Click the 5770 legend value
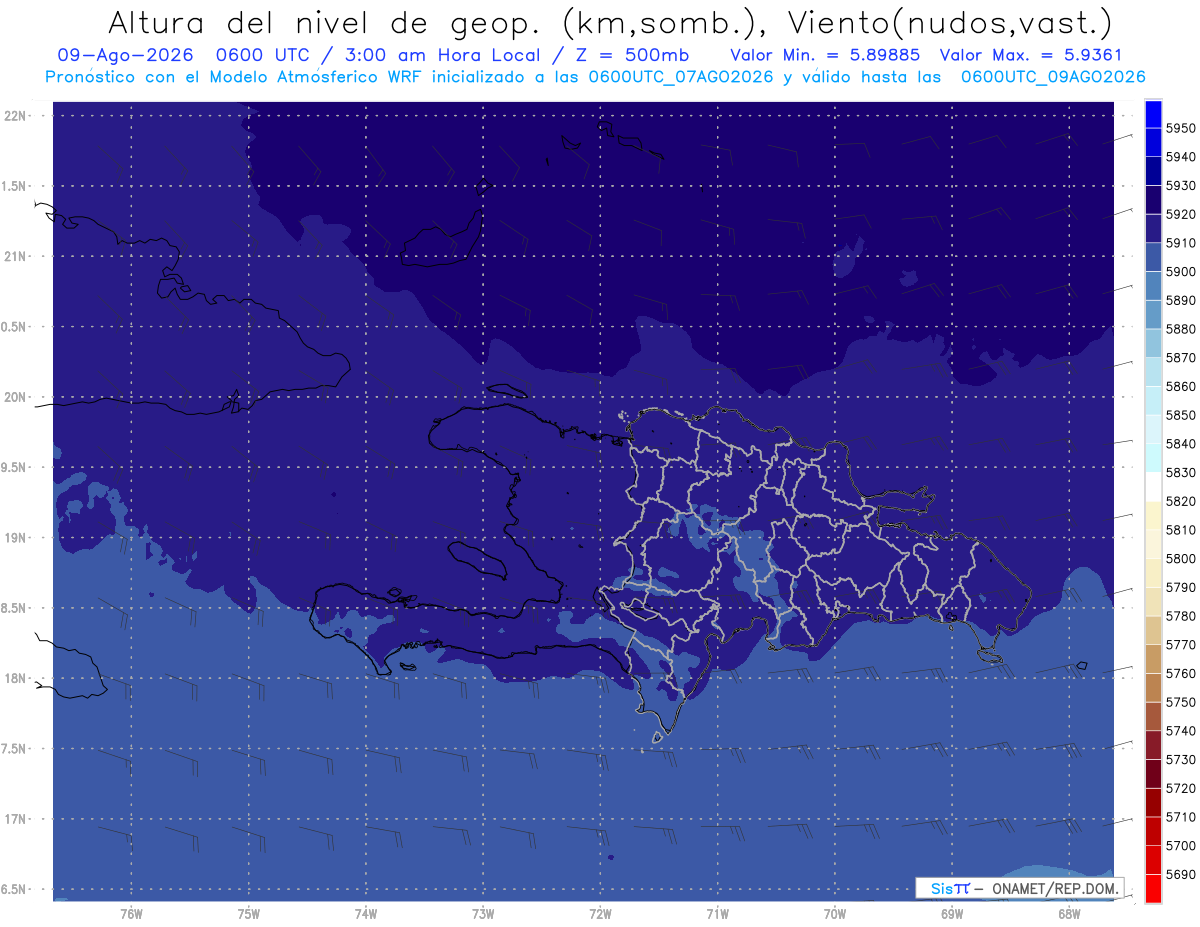This screenshot has height=927, width=1200. tap(1180, 645)
